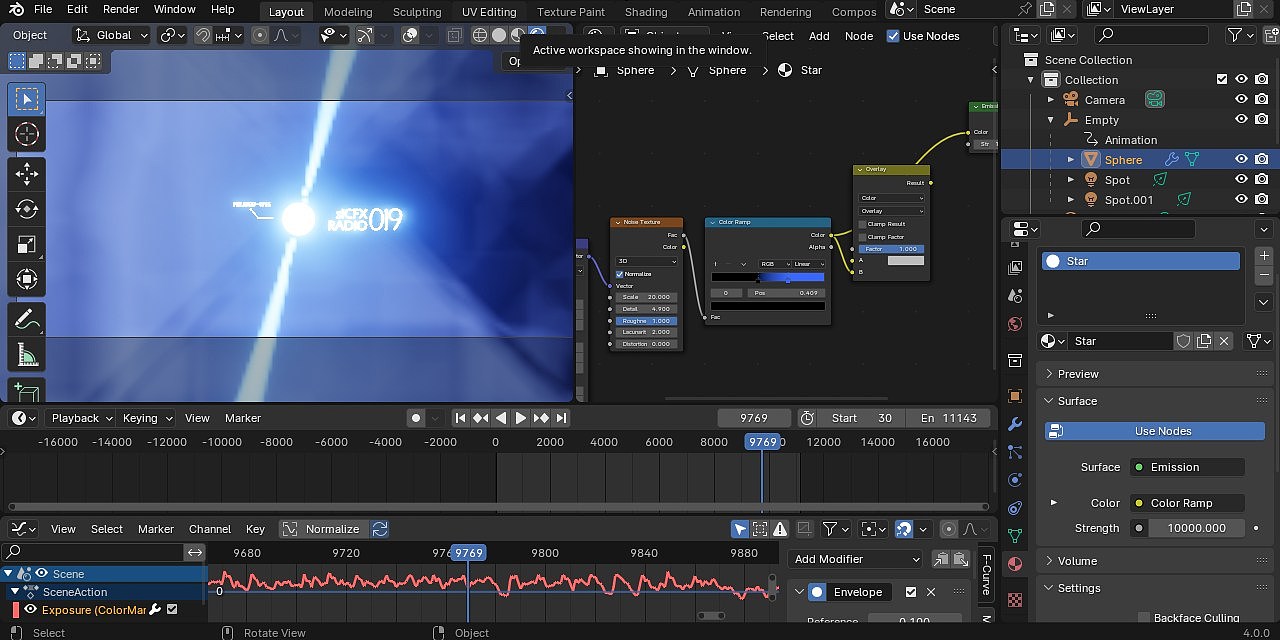
Task: Toggle Normalize checkbox in Noise Texture node
Action: 620,274
